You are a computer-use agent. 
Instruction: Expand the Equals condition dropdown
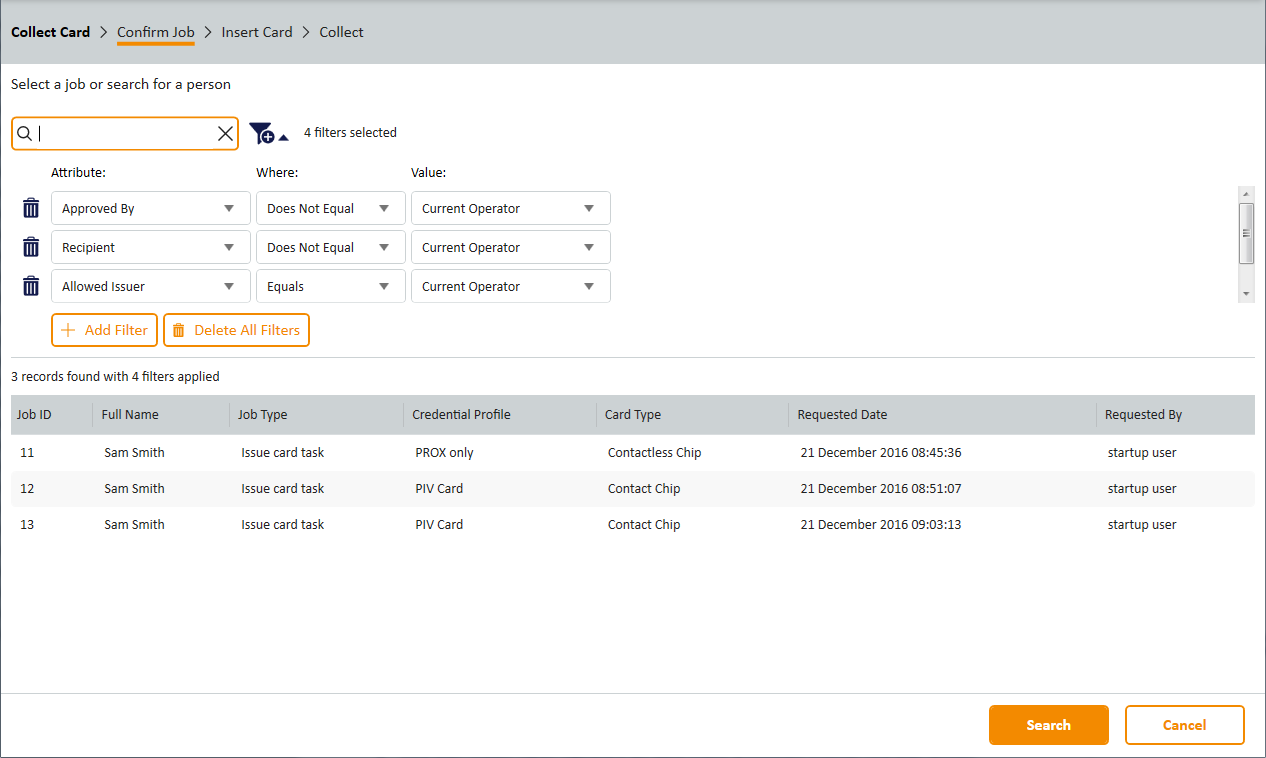click(x=330, y=286)
